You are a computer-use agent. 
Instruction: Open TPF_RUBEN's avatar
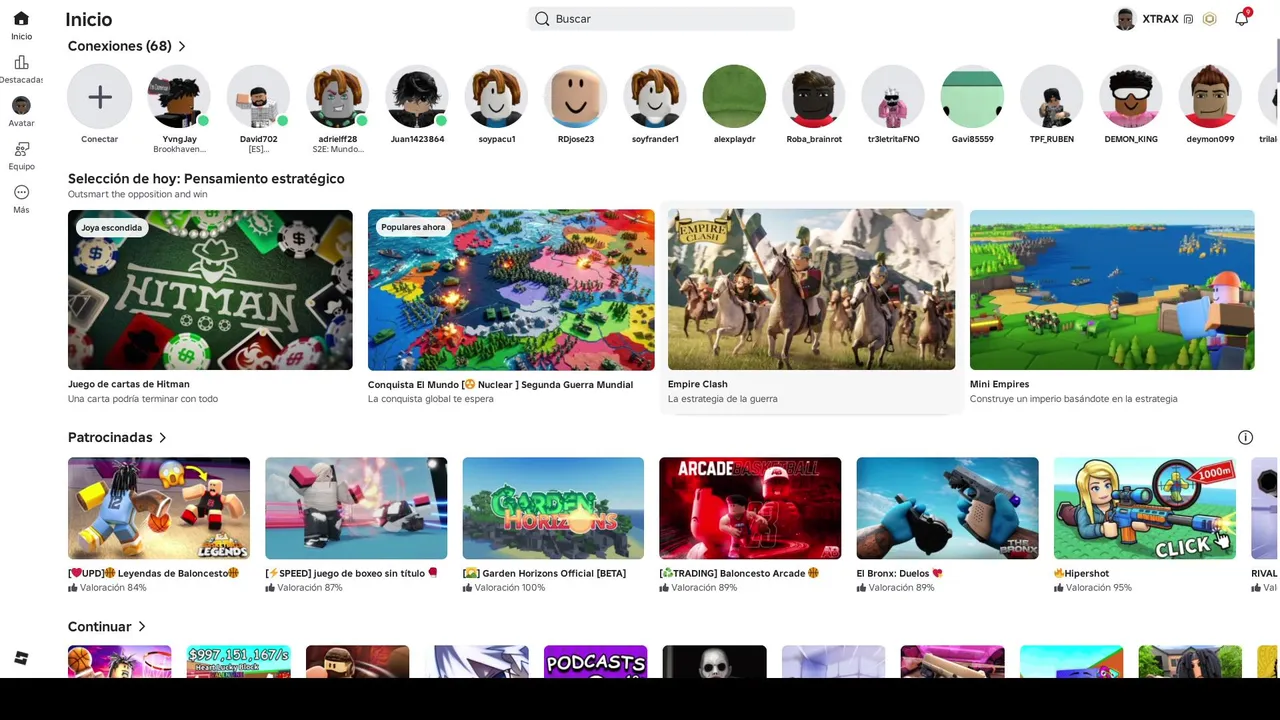(x=1052, y=97)
